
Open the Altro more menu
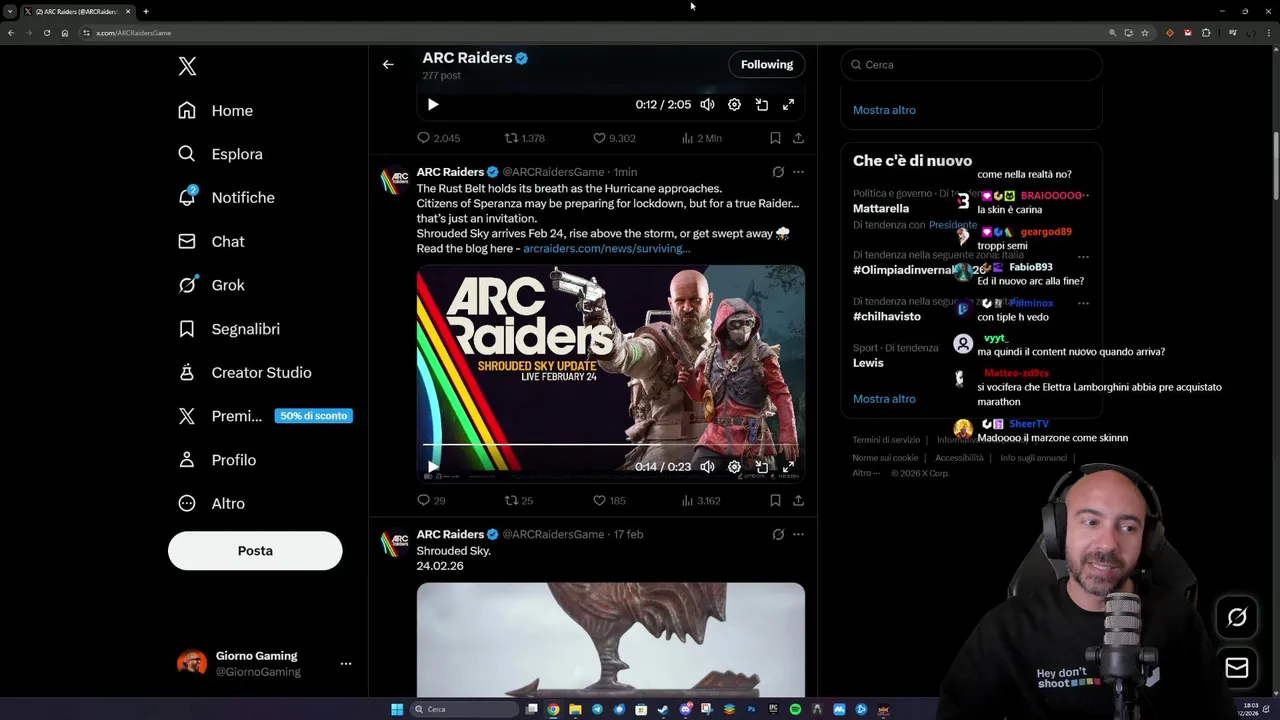pyautogui.click(x=211, y=503)
